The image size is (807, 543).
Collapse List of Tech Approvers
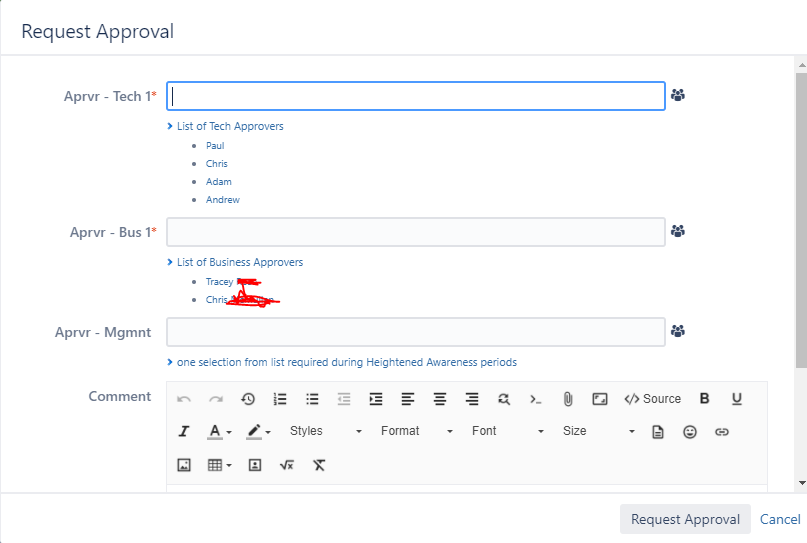click(225, 126)
